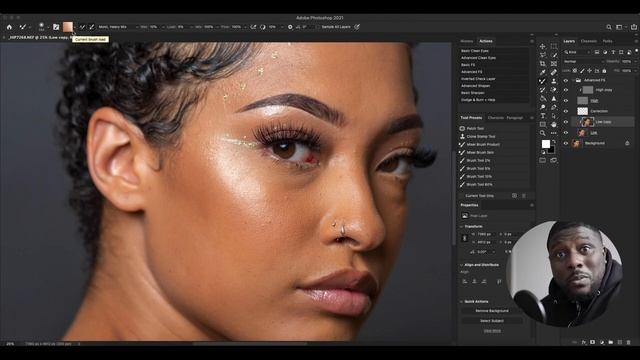Click the rotation angle field in Transform

[x=485, y=252]
